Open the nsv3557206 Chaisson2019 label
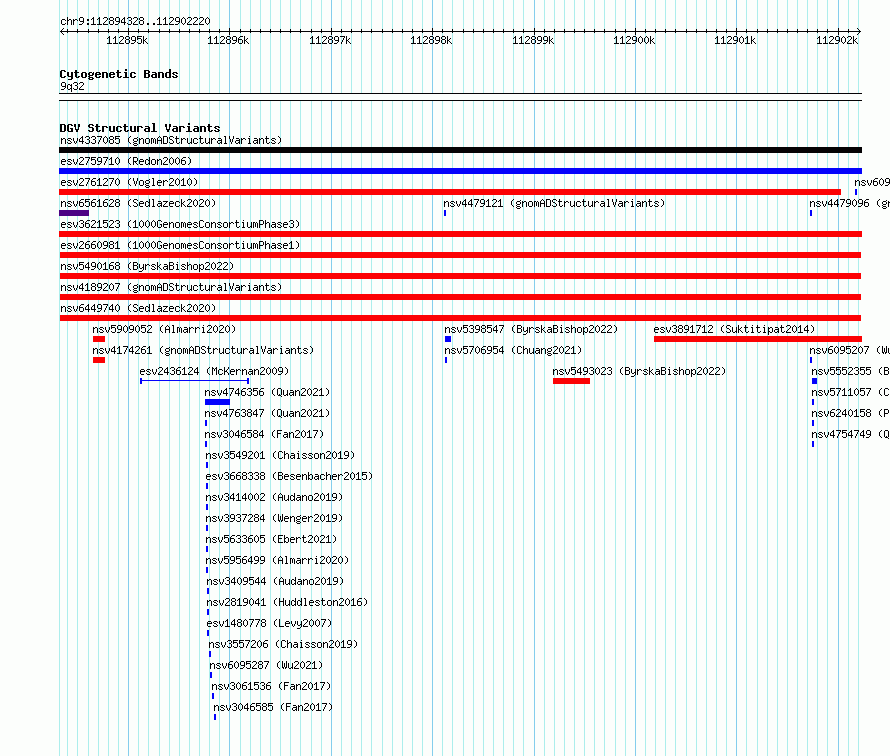Screen dimensions: 890x756 click(x=283, y=644)
